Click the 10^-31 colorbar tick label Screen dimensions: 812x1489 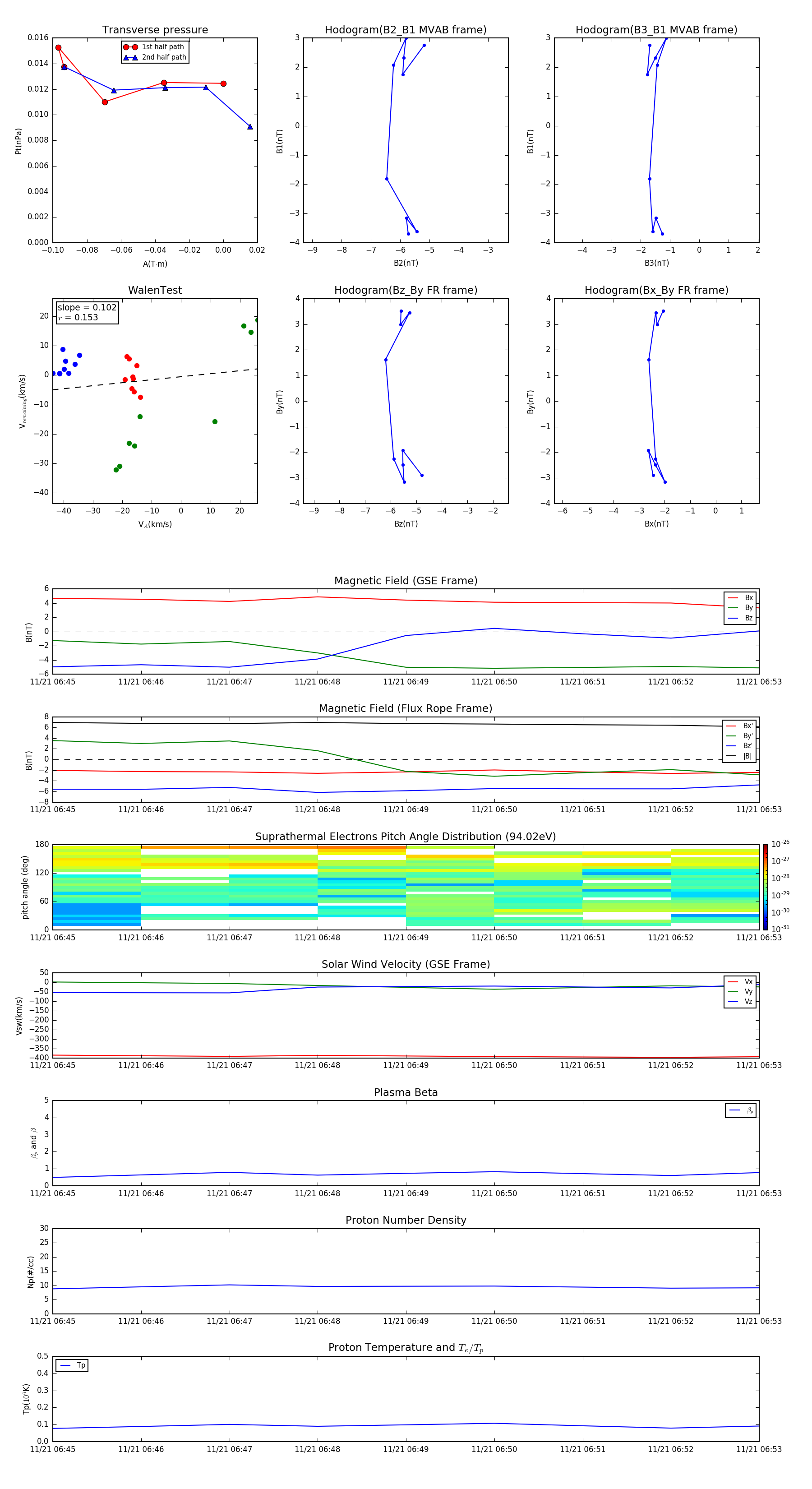780,929
